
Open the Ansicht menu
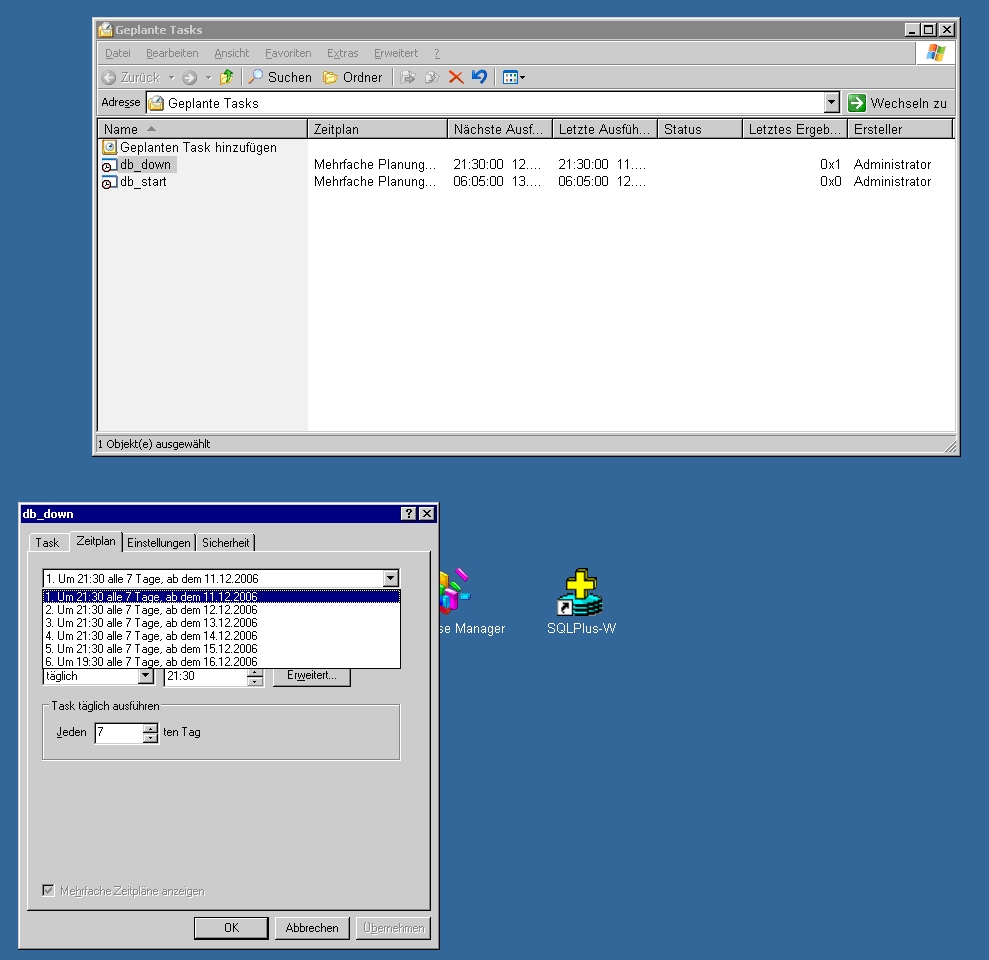pos(231,53)
